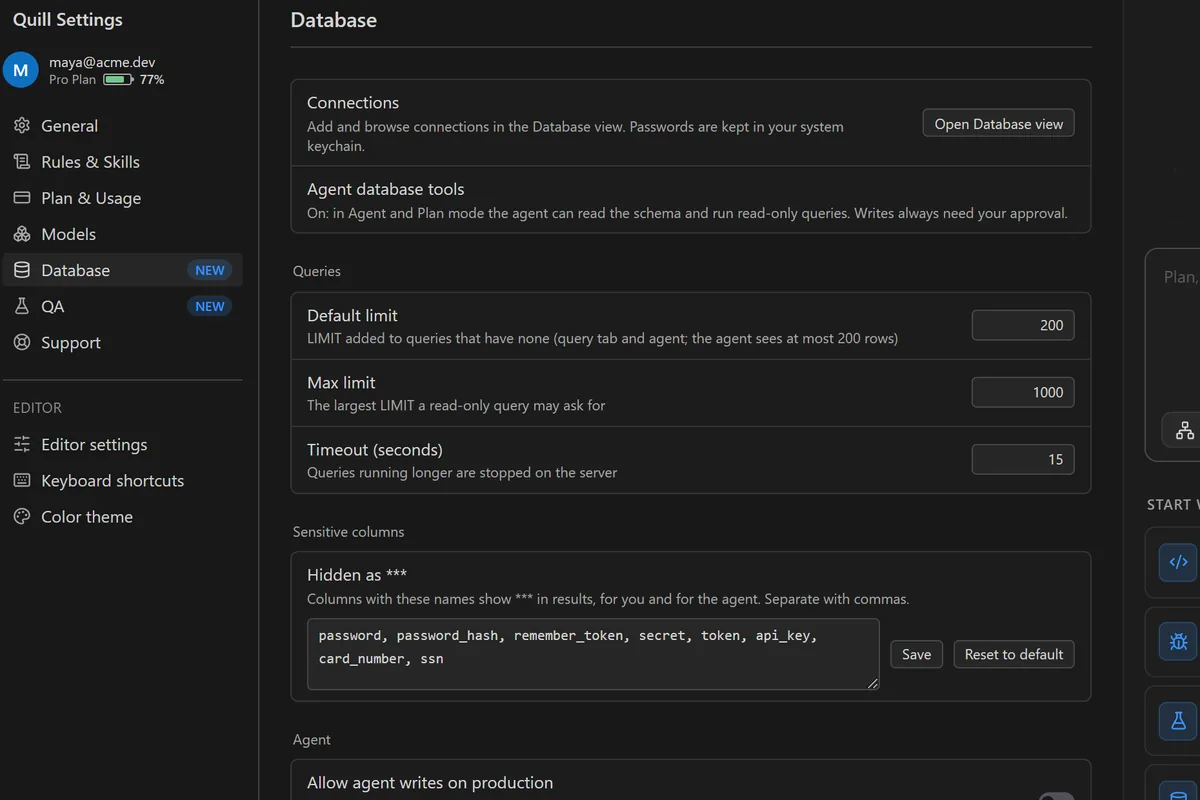The width and height of the screenshot is (1200, 800).
Task: Click the keyboard icon for Keyboard shortcuts
Action: tap(22, 481)
